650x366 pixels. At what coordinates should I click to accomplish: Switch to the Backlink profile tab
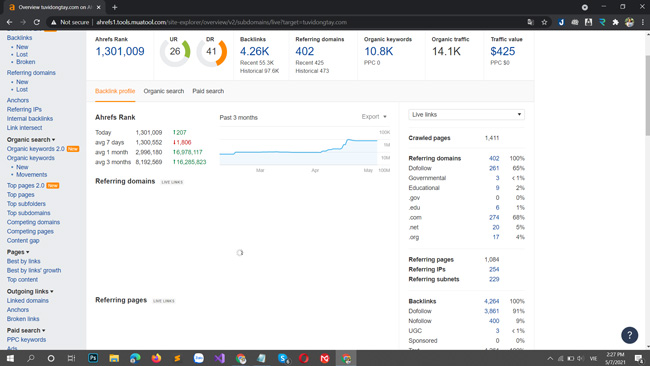click(115, 91)
